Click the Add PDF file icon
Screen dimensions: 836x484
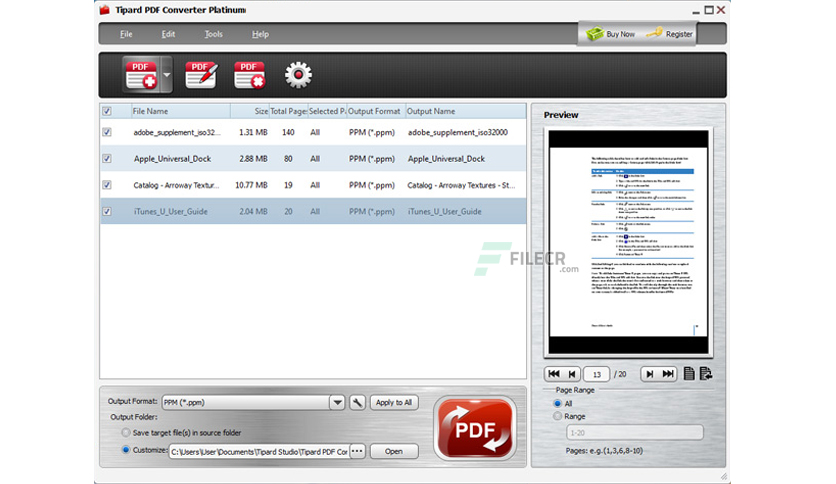click(141, 75)
